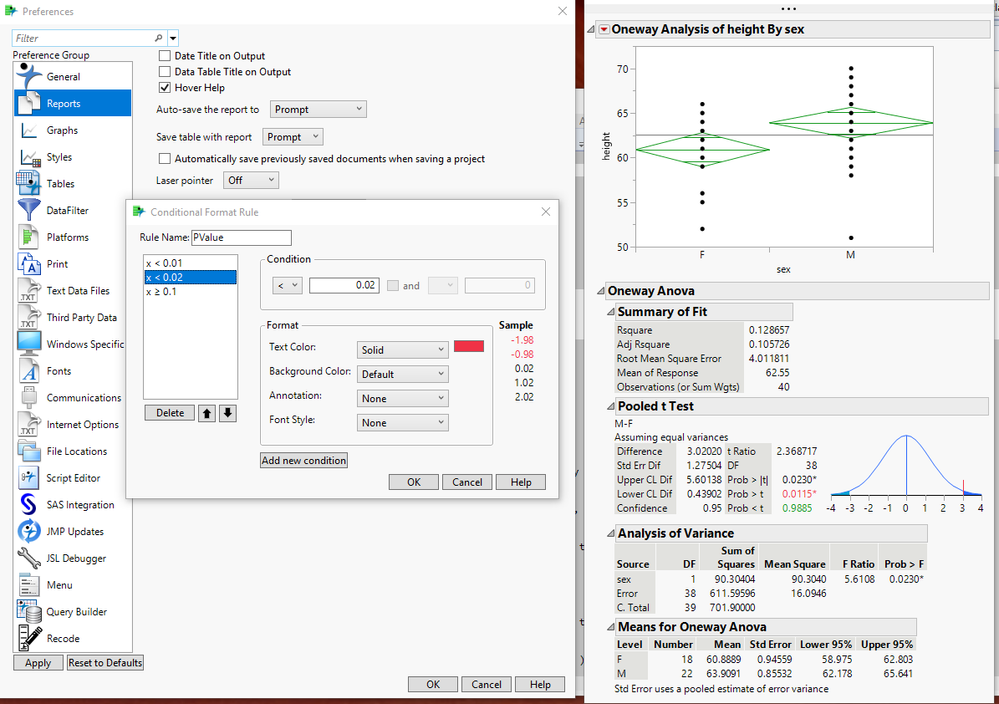Toggle automatically save previously saved documents
Image resolution: width=999 pixels, height=704 pixels.
point(165,159)
